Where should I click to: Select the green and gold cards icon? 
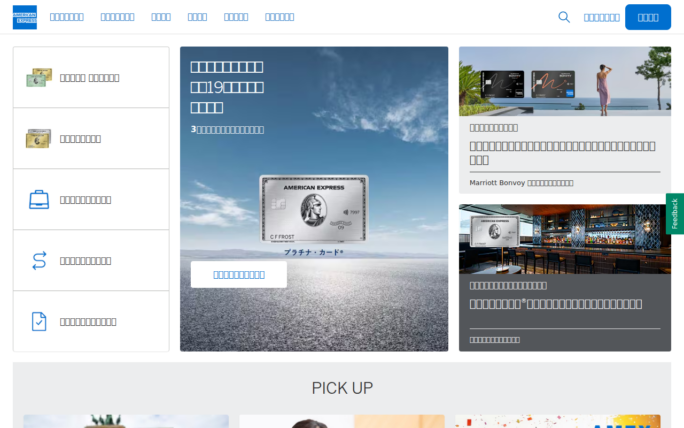39,77
